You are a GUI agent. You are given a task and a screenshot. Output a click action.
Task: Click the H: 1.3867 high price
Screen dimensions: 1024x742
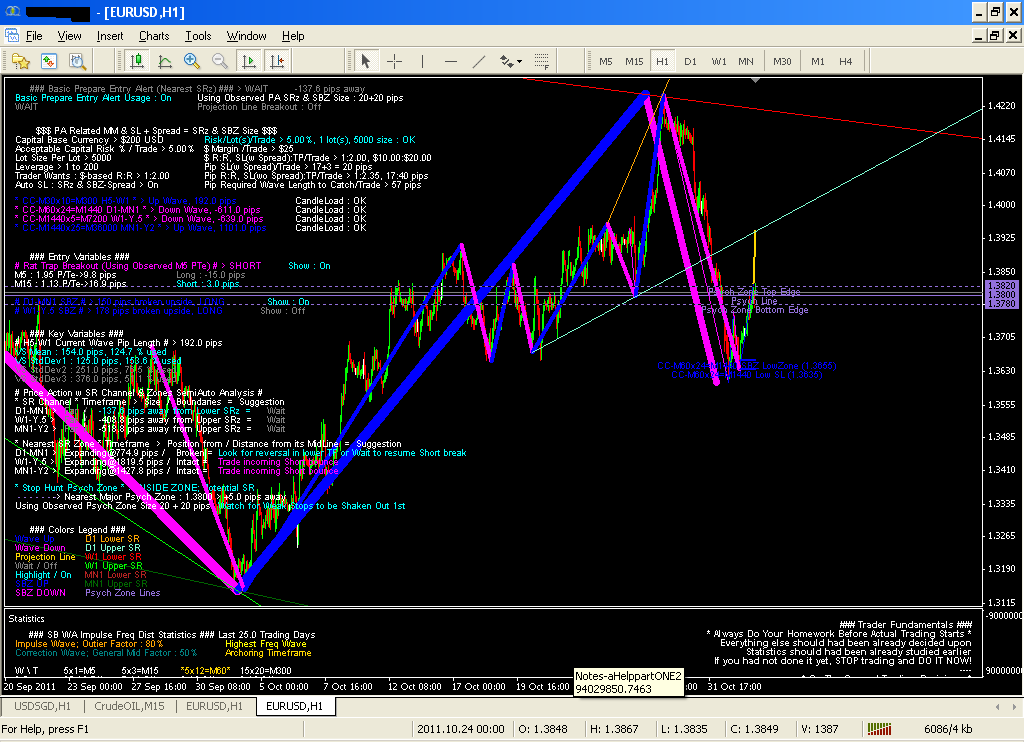click(x=614, y=729)
